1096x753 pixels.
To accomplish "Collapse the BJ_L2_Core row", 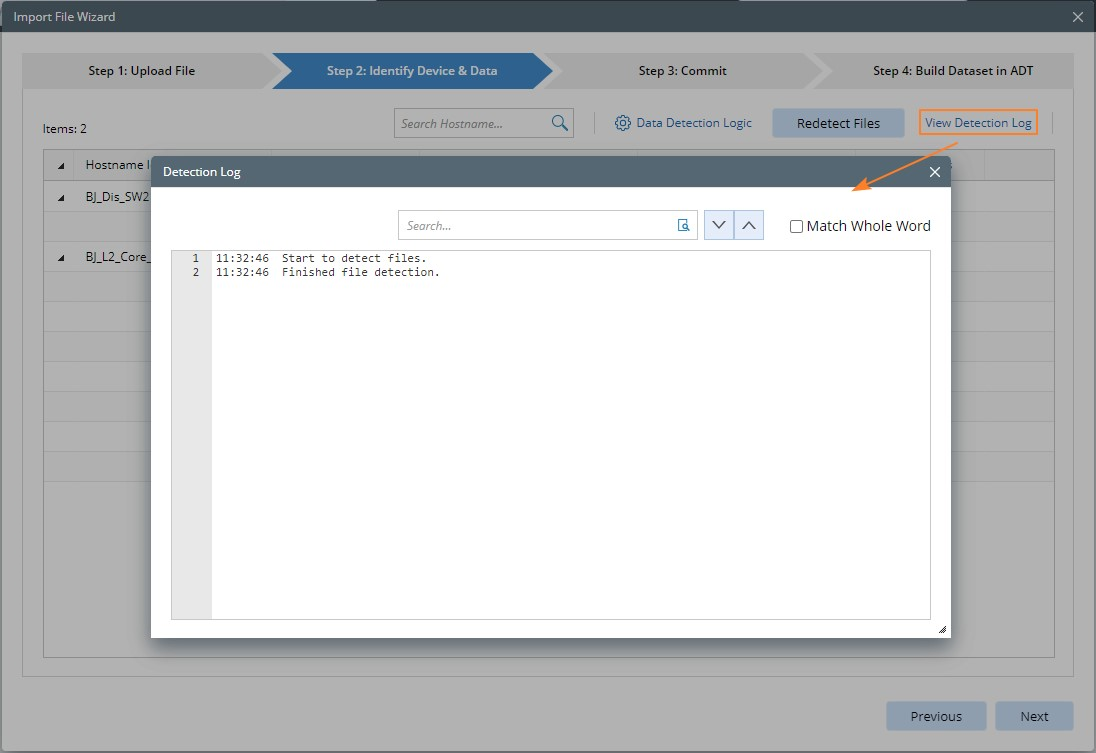I will 61,258.
